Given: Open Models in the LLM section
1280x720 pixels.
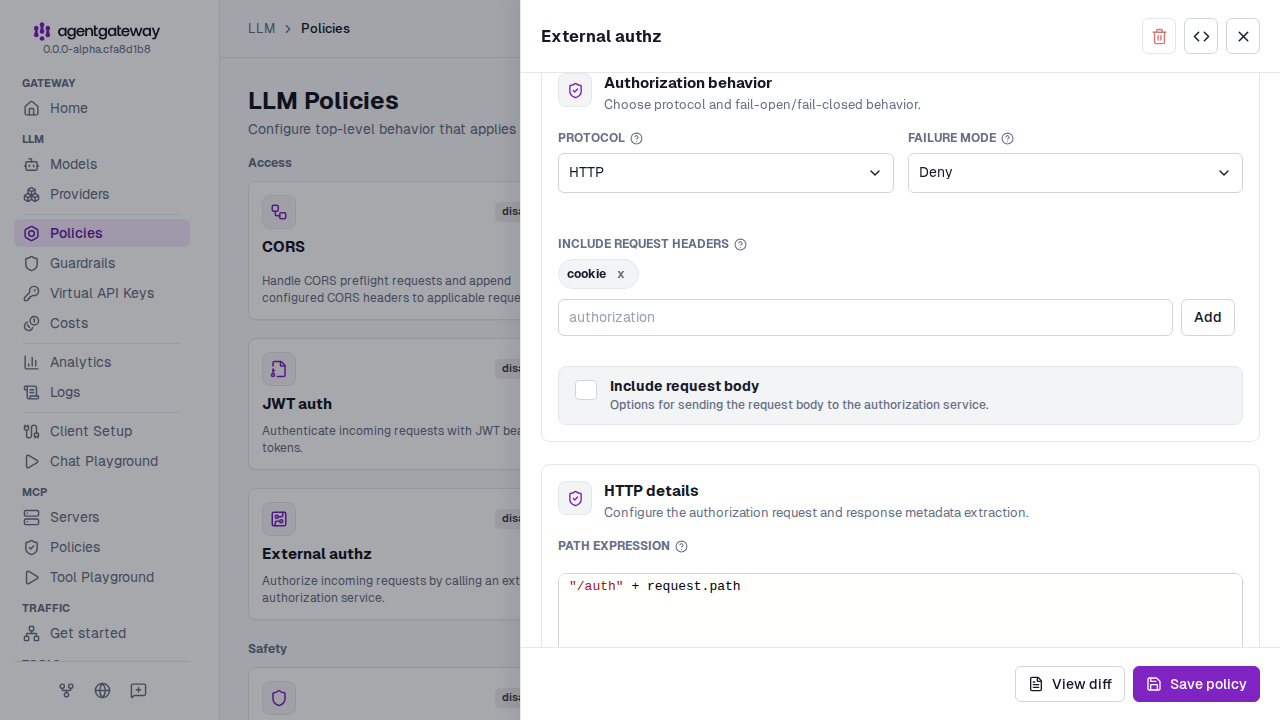Looking at the screenshot, I should click(102, 164).
